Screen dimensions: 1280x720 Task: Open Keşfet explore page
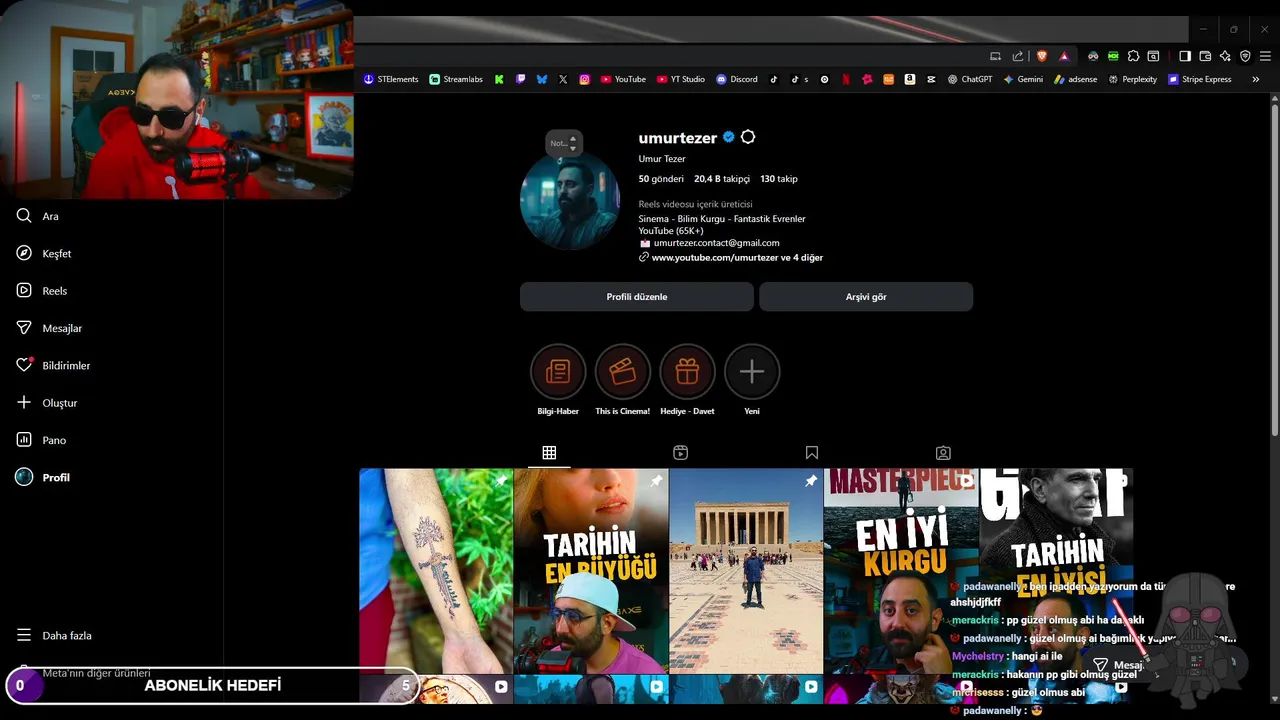pyautogui.click(x=44, y=253)
